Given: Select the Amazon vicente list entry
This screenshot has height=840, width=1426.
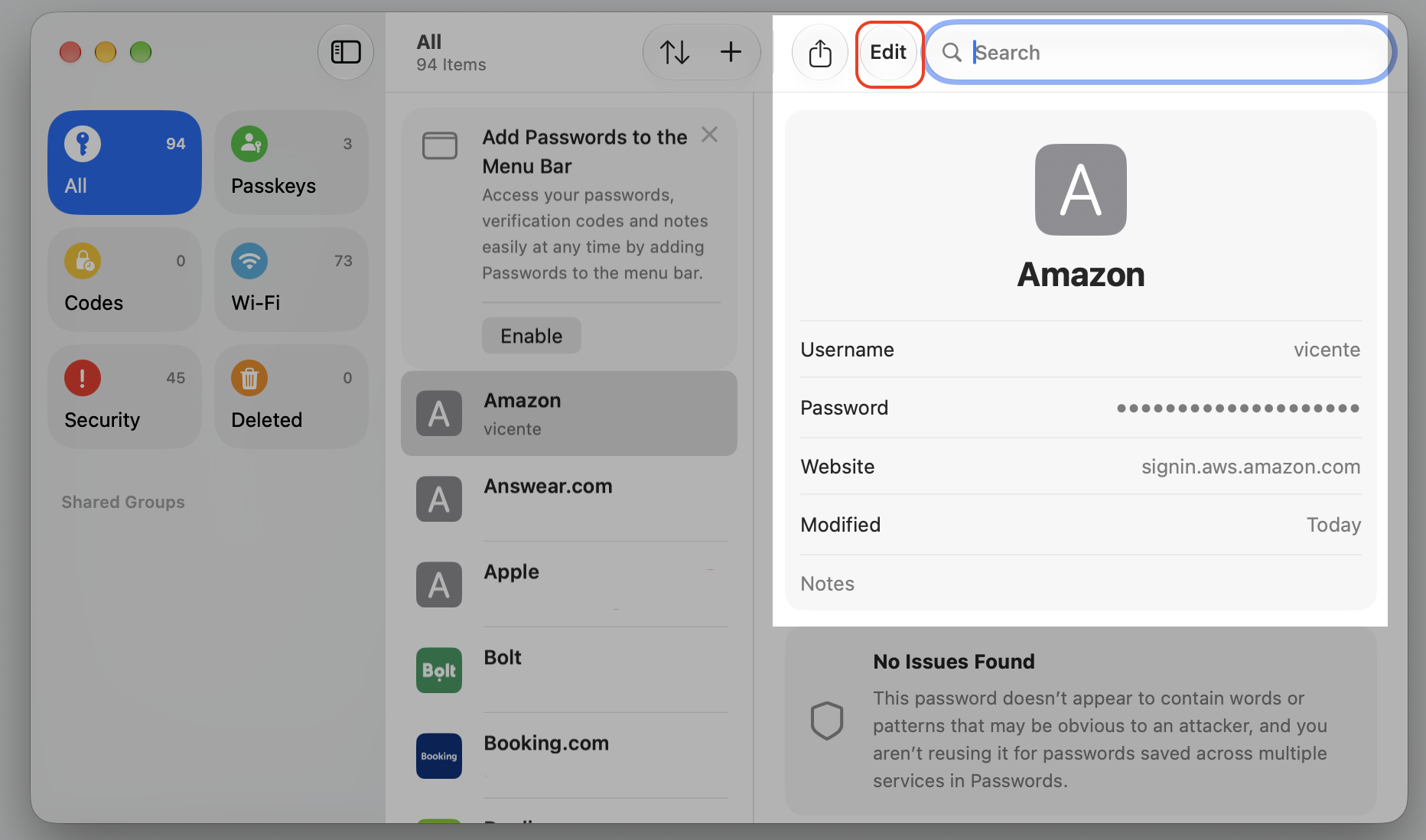Looking at the screenshot, I should coord(569,414).
